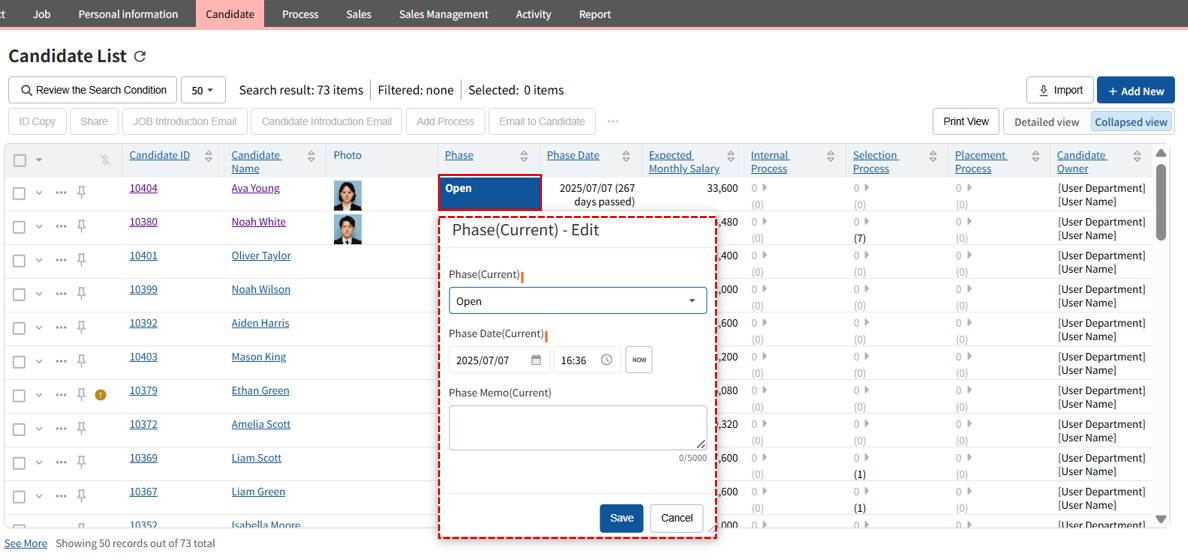Open the calendar picker in Phase Date
Image resolution: width=1188 pixels, height=559 pixels.
tap(536, 360)
